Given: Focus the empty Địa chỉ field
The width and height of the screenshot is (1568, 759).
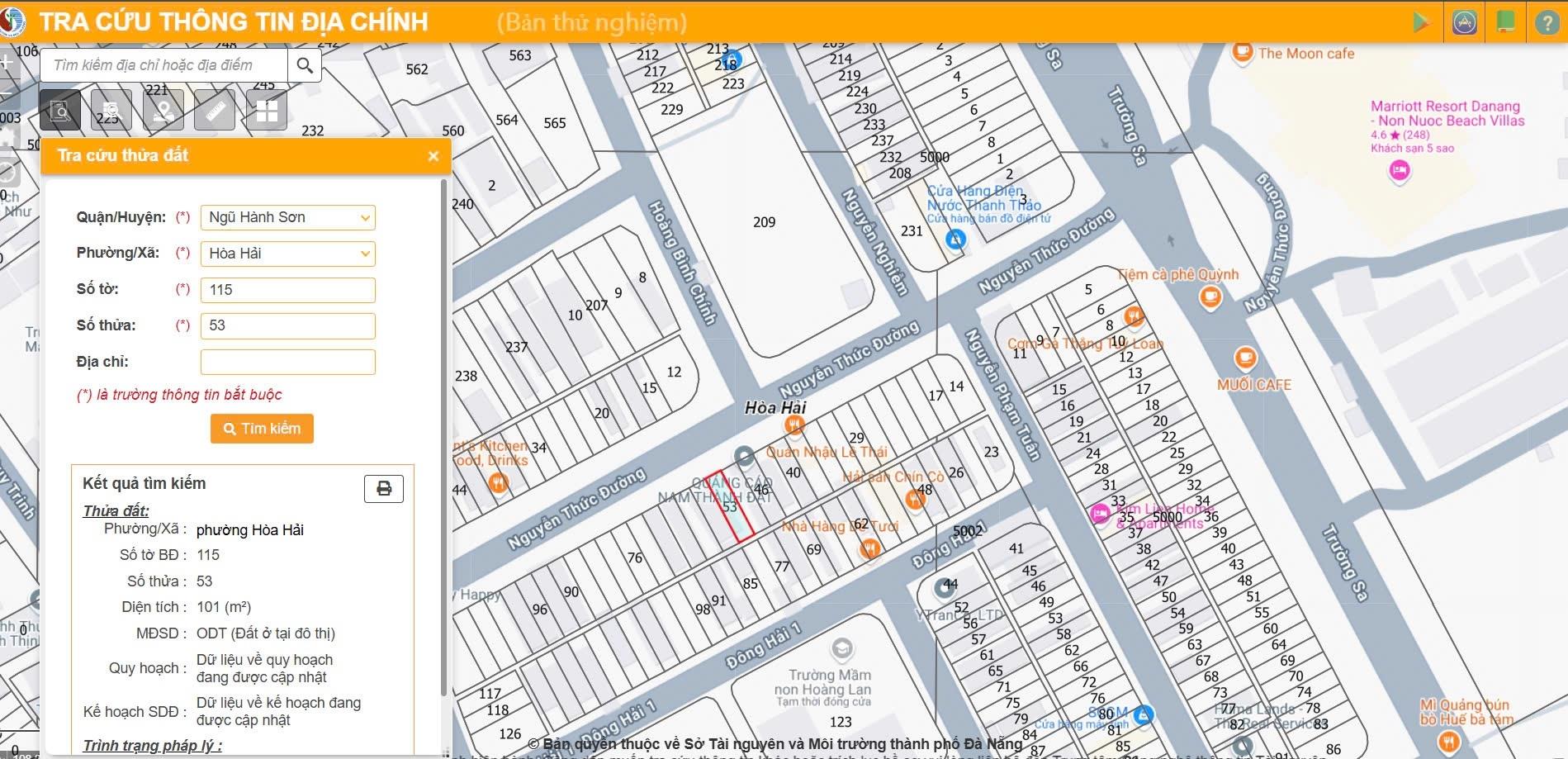Looking at the screenshot, I should (x=287, y=362).
